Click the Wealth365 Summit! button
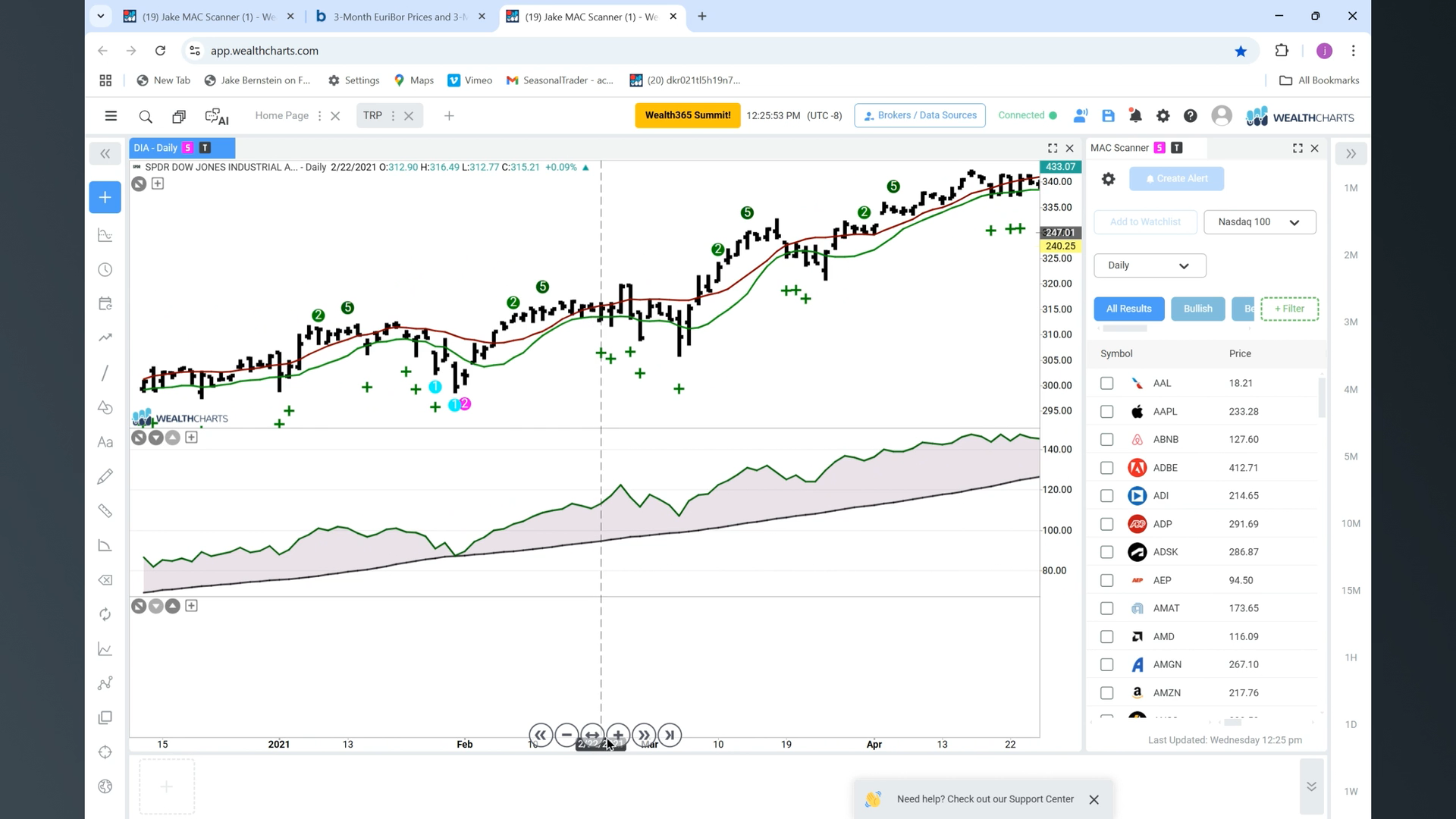 coord(688,115)
